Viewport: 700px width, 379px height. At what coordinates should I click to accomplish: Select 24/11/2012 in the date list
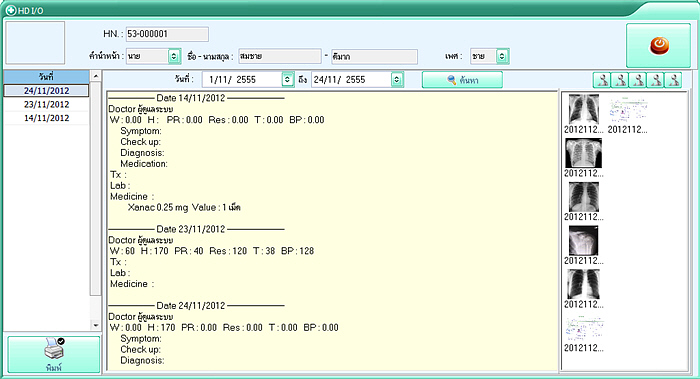(x=46, y=91)
